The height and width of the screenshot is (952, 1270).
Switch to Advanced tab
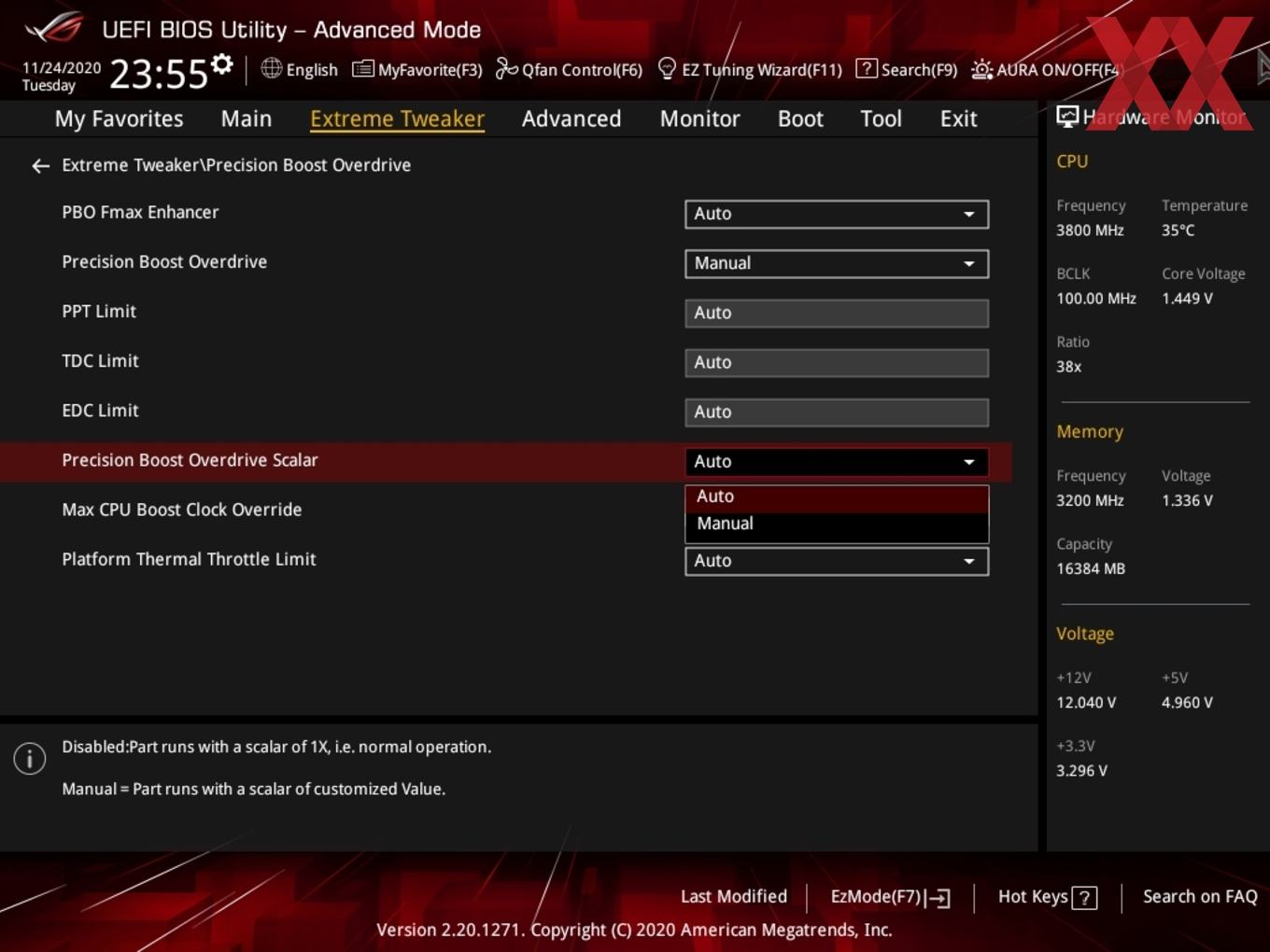coord(571,119)
